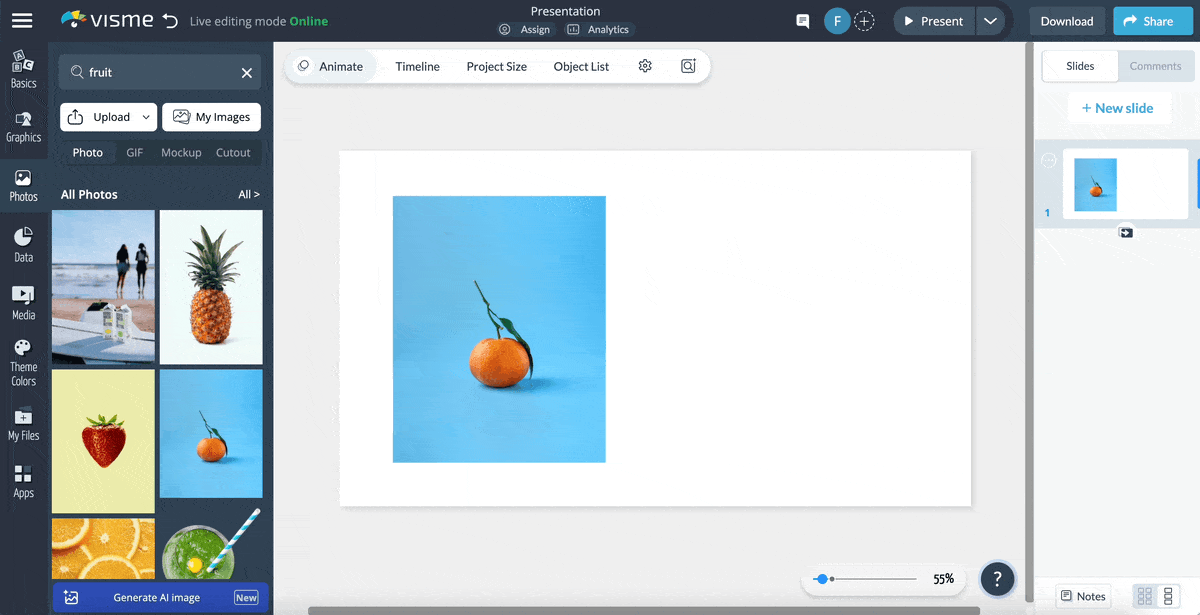Image resolution: width=1200 pixels, height=615 pixels.
Task: Switch to the GIF tab in Photos panel
Action: coord(134,152)
